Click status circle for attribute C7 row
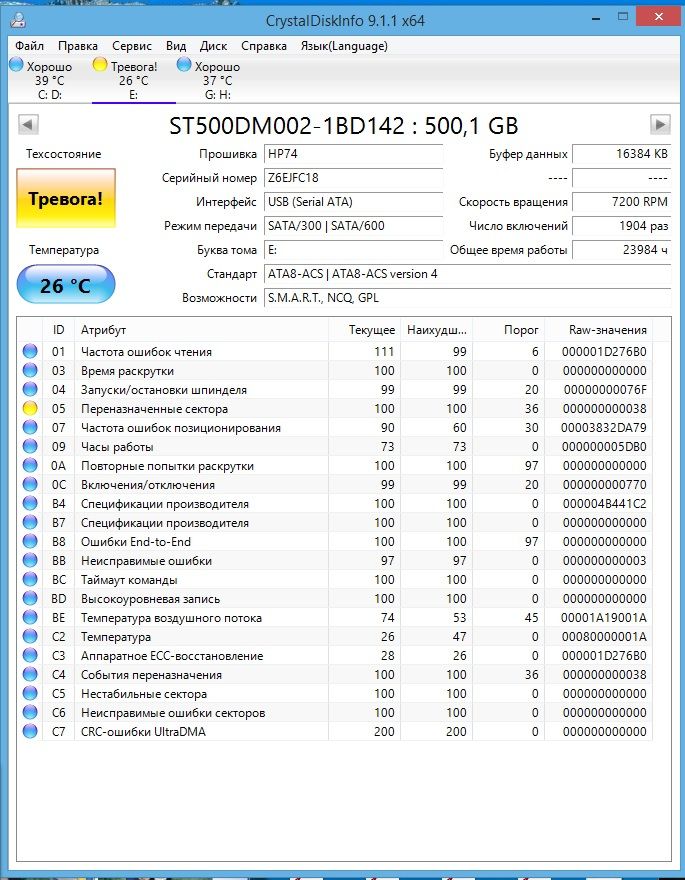 pyautogui.click(x=30, y=732)
